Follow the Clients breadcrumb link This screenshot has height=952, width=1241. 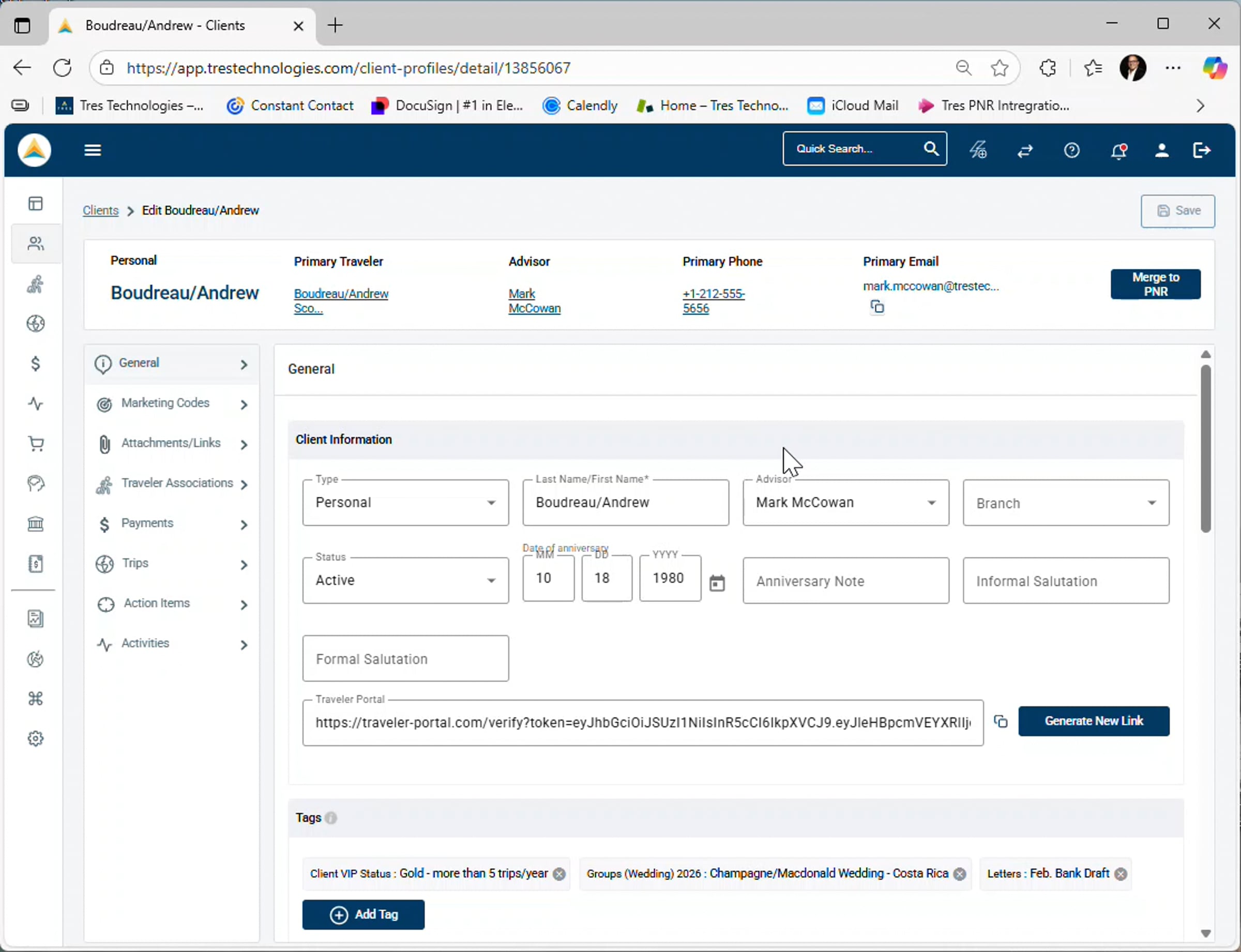click(x=101, y=210)
